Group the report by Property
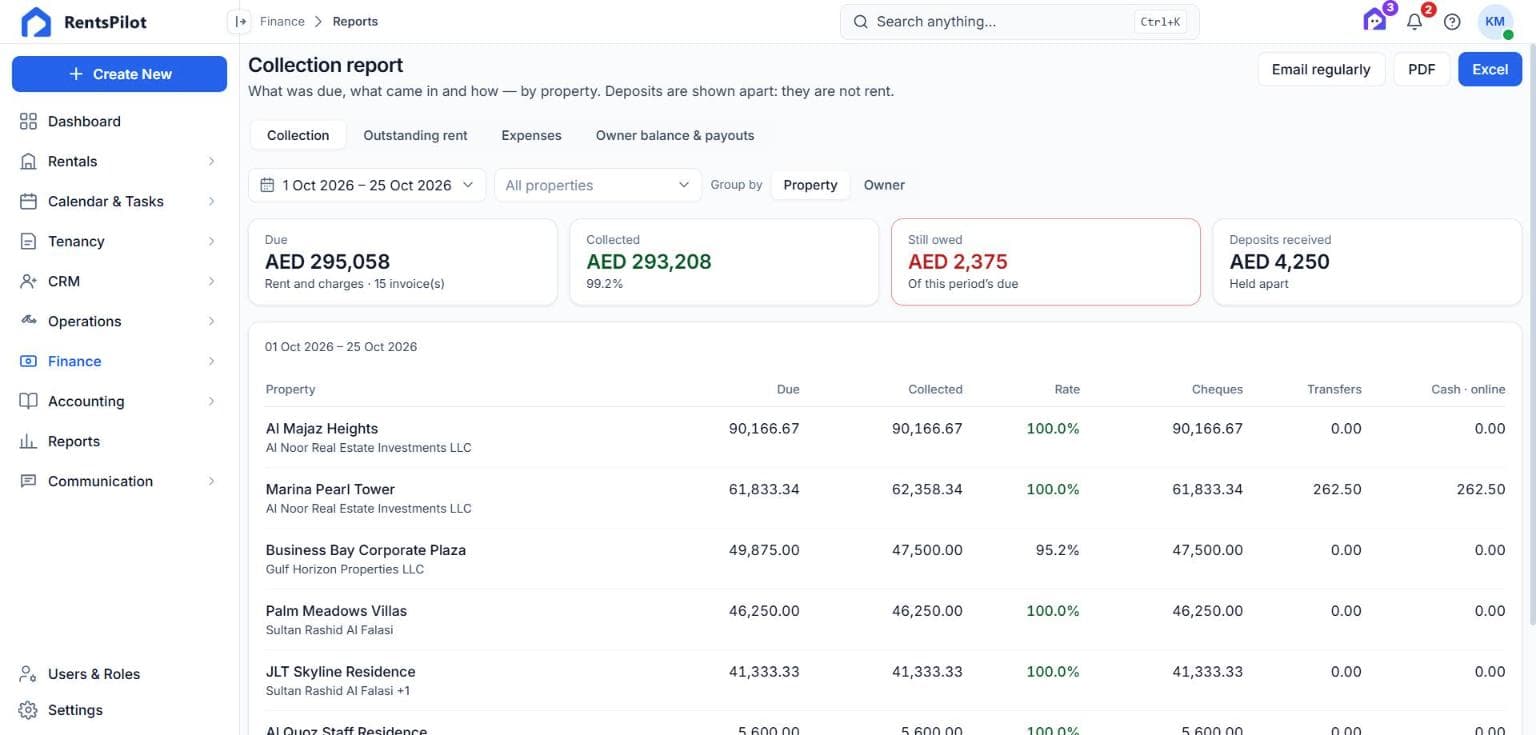 tap(810, 185)
